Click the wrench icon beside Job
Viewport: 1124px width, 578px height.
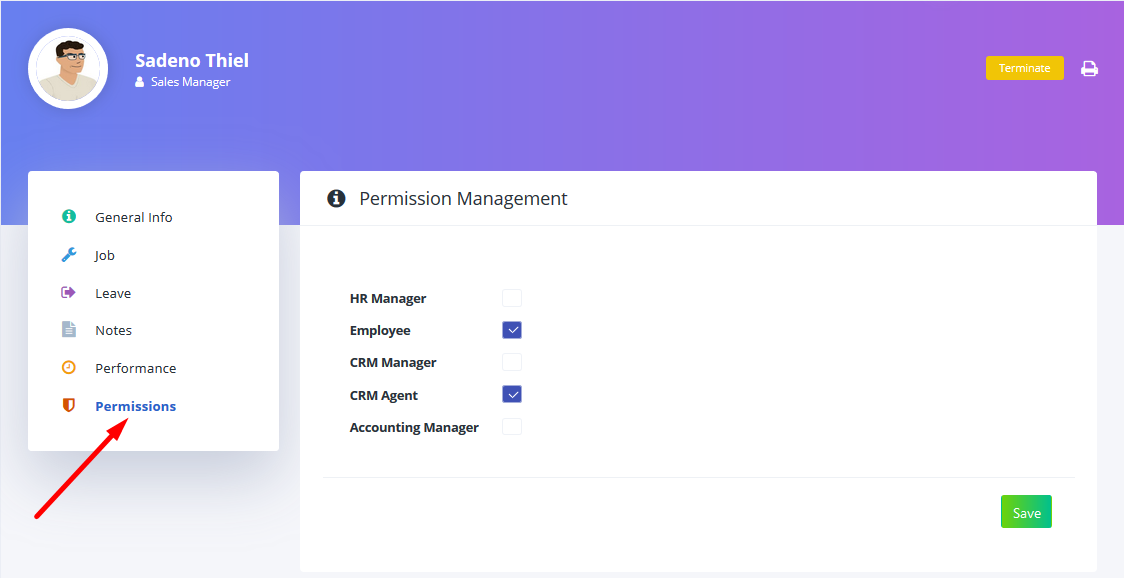69,255
